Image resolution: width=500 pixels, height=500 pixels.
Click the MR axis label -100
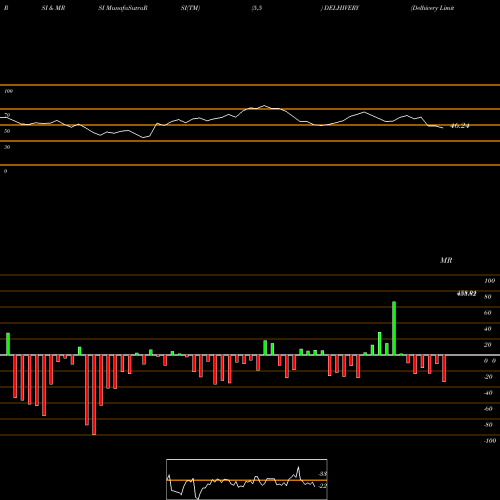[x=490, y=441]
